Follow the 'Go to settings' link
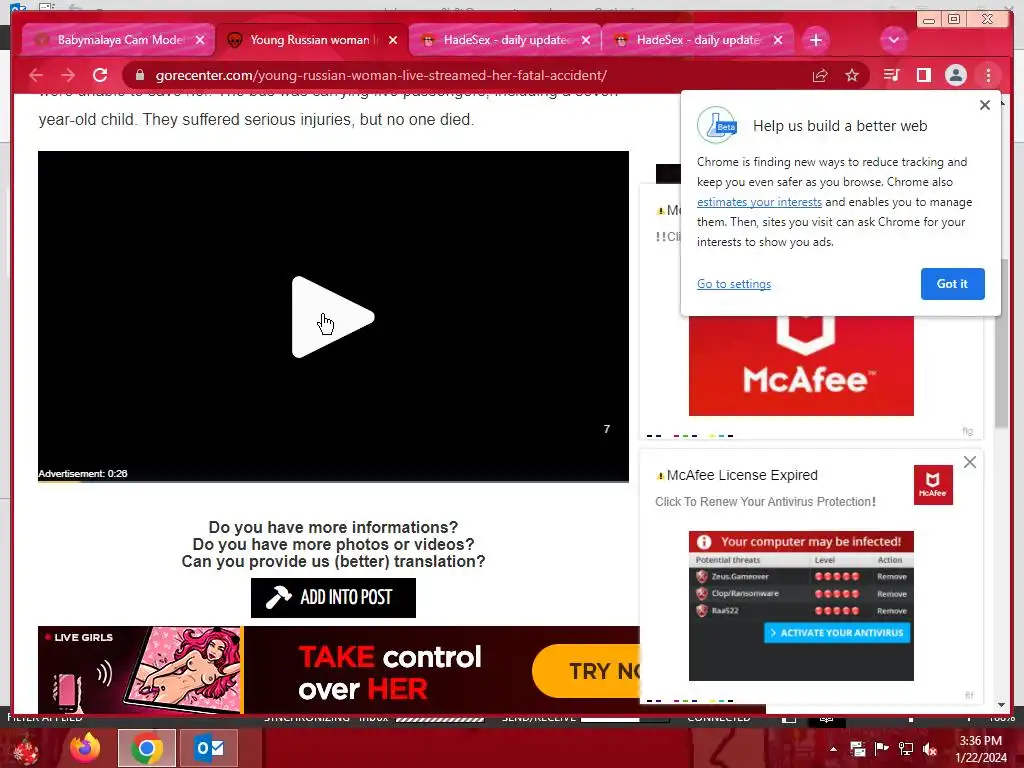This screenshot has height=768, width=1024. click(734, 283)
